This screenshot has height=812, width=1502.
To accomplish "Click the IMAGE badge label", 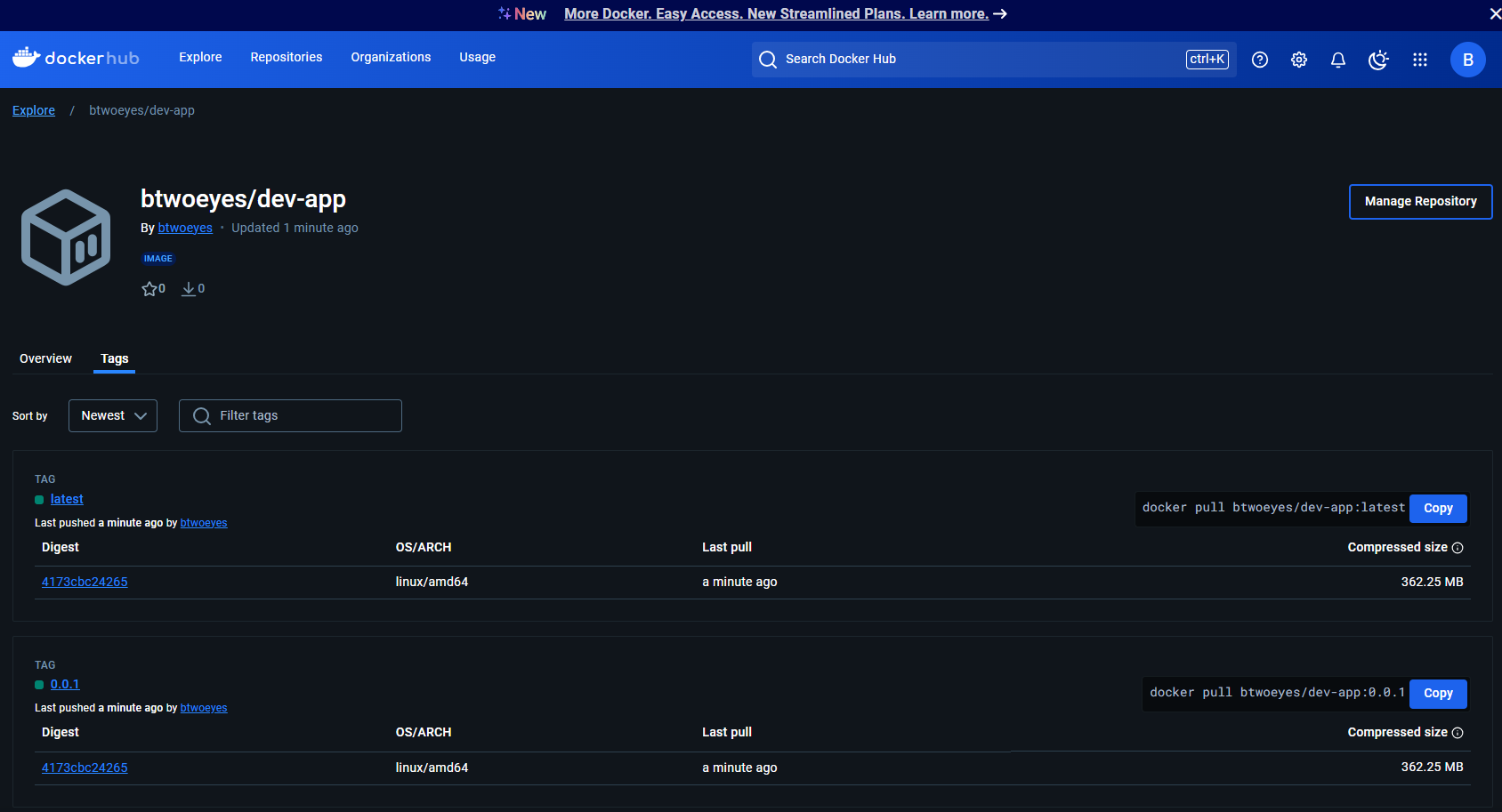I will pos(158,259).
